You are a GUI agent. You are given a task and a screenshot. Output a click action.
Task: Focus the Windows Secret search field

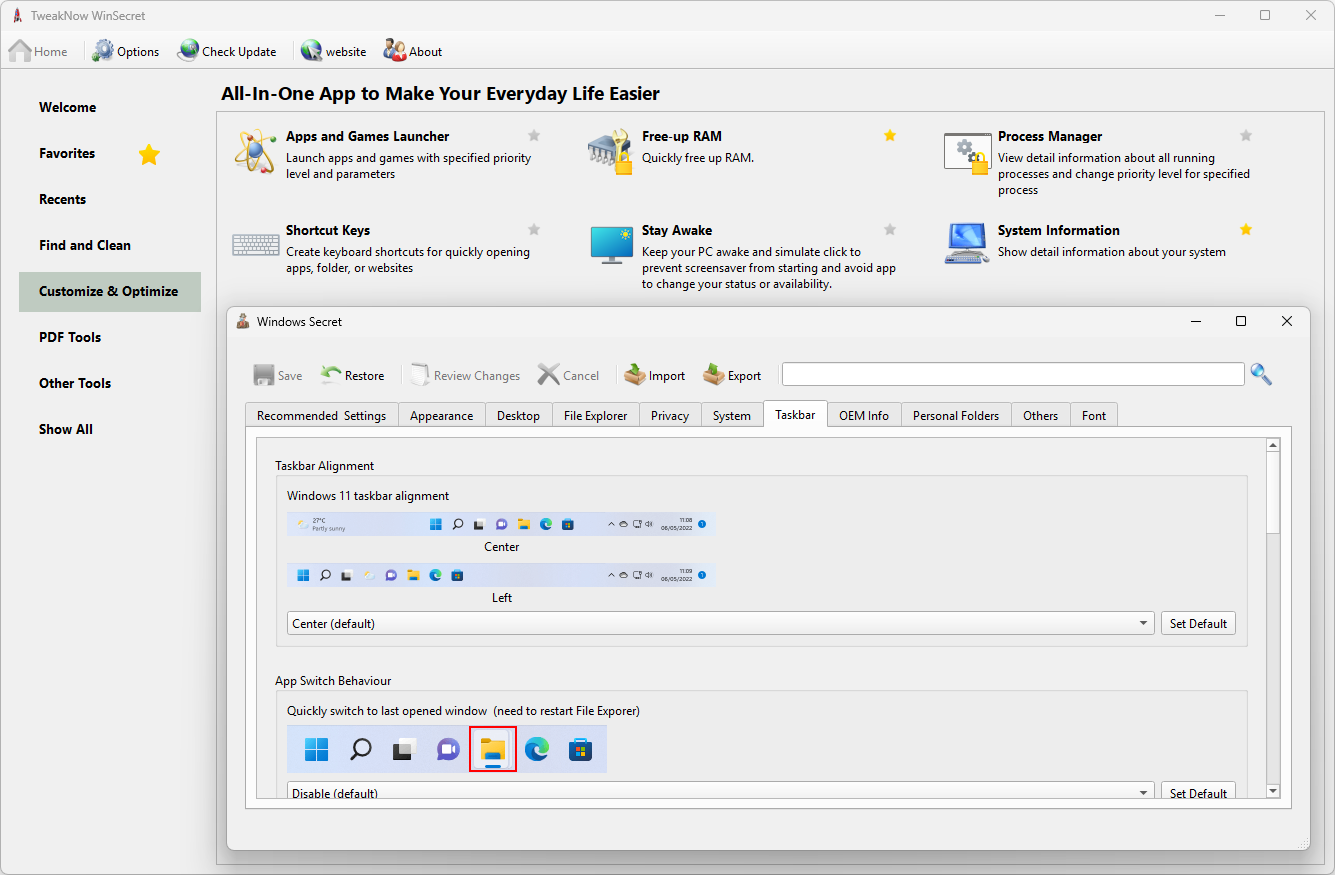[1013, 374]
